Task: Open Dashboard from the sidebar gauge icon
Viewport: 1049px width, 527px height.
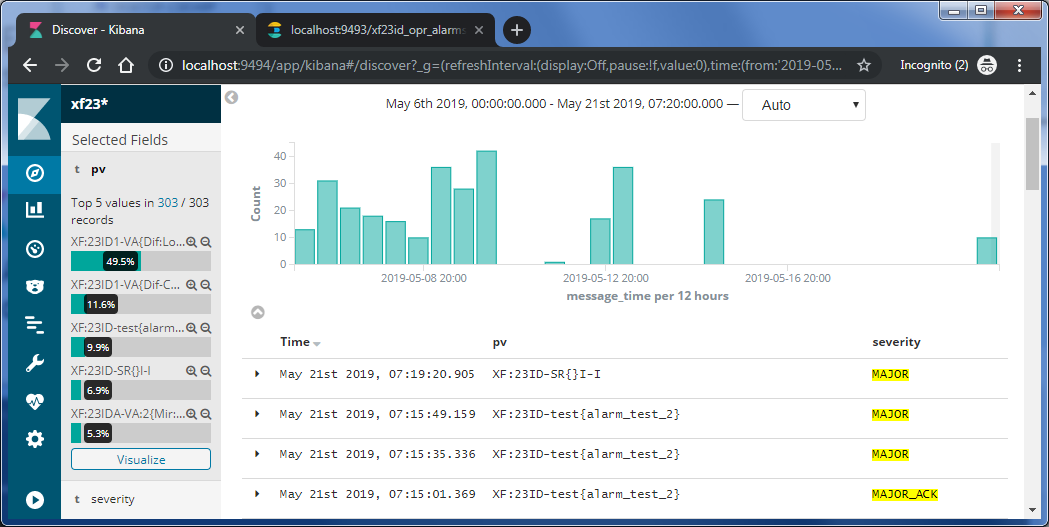Action: [34, 249]
